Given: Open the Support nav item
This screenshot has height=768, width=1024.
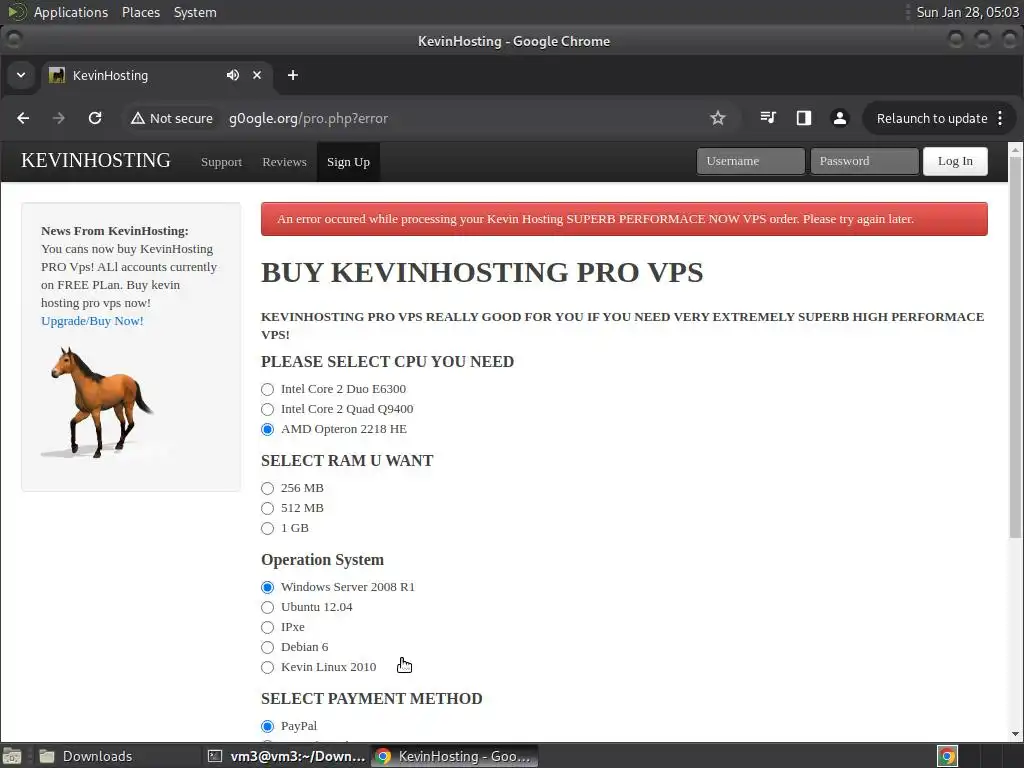Looking at the screenshot, I should pos(221,162).
